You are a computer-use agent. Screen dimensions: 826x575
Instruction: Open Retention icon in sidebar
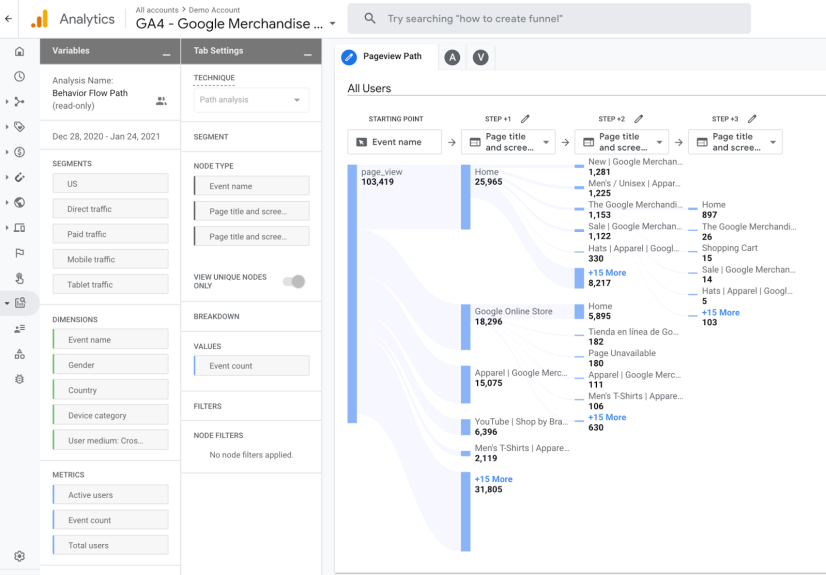(19, 177)
